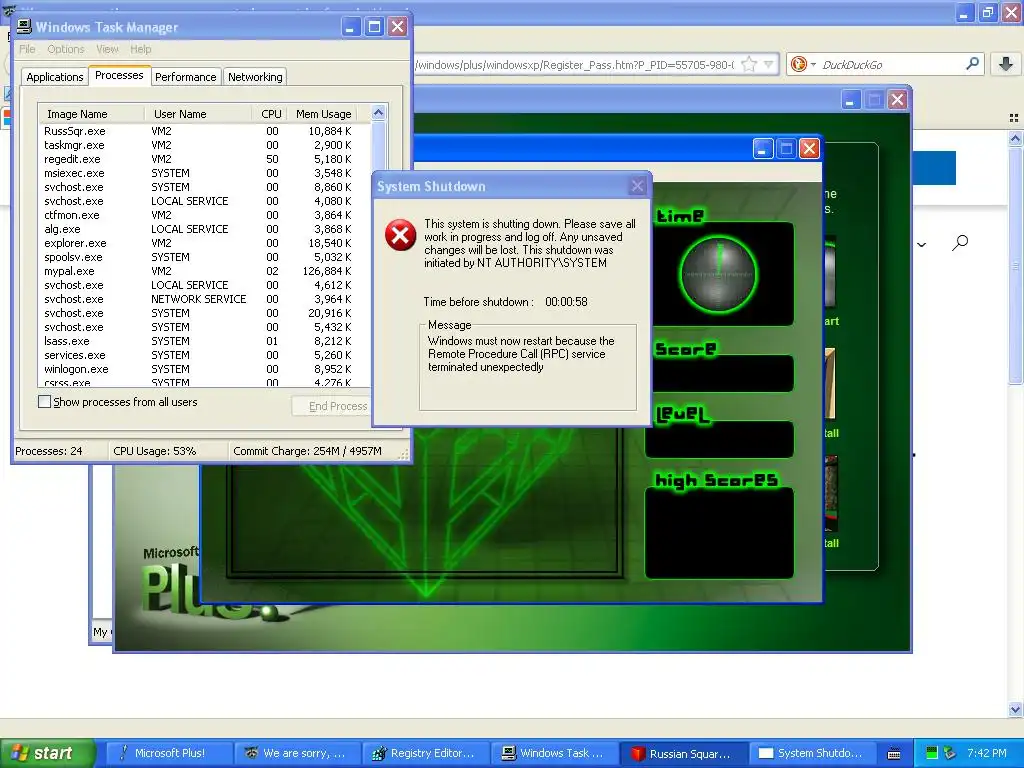Switch to the Performance tab
The width and height of the screenshot is (1024, 768).
pyautogui.click(x=185, y=77)
